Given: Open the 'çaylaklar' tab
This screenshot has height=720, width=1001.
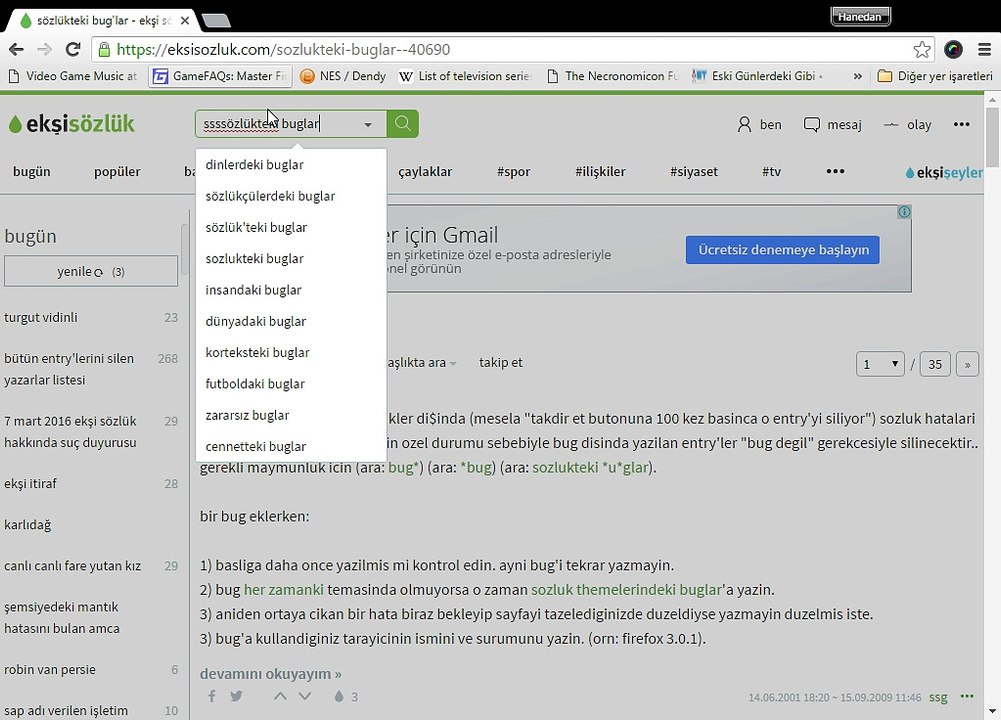Looking at the screenshot, I should click(425, 172).
